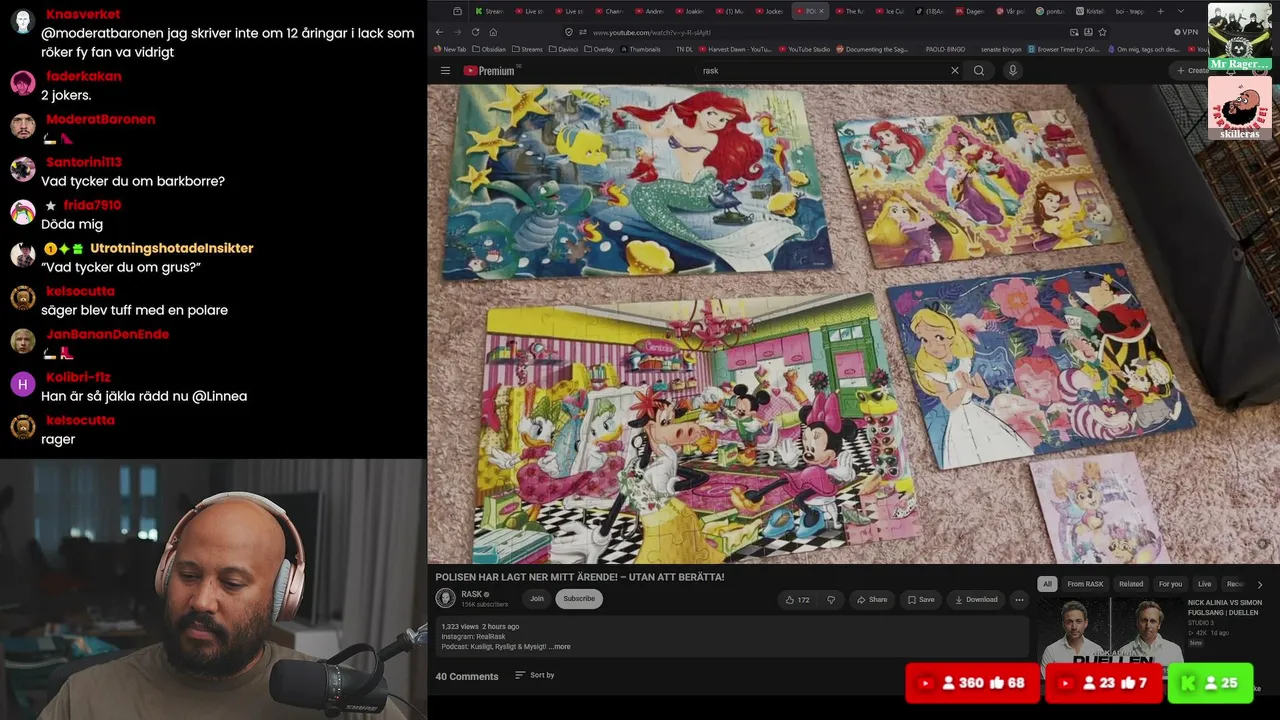The width and height of the screenshot is (1280, 720).
Task: Download the video
Action: click(976, 600)
